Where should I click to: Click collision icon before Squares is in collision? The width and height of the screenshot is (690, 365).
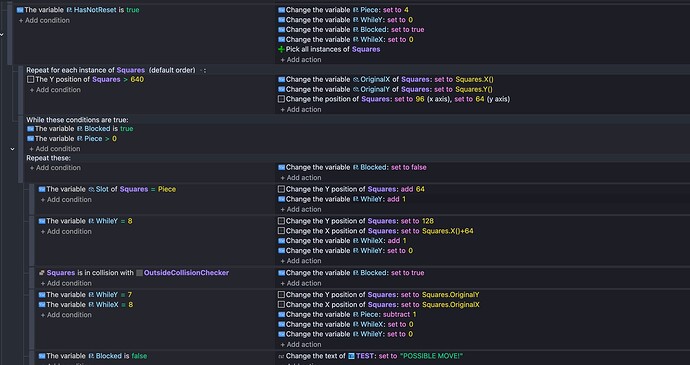coord(42,273)
